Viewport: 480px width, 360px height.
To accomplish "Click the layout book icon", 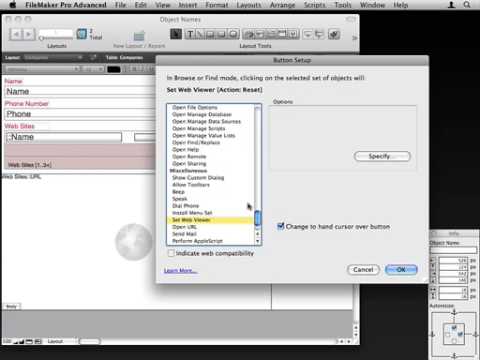I will 81,34.
